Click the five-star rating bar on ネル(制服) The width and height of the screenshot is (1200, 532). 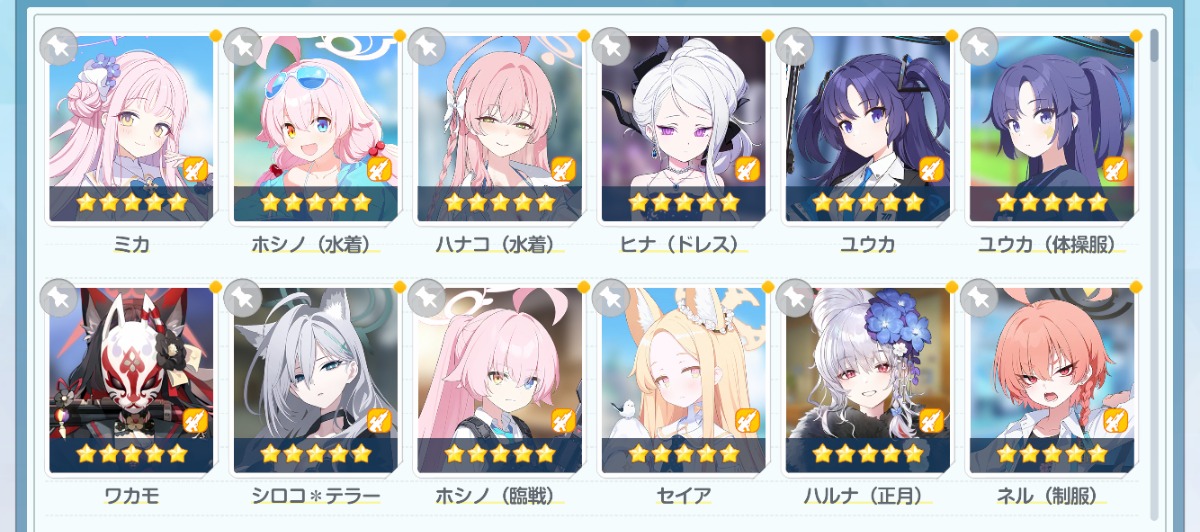pyautogui.click(x=1051, y=455)
